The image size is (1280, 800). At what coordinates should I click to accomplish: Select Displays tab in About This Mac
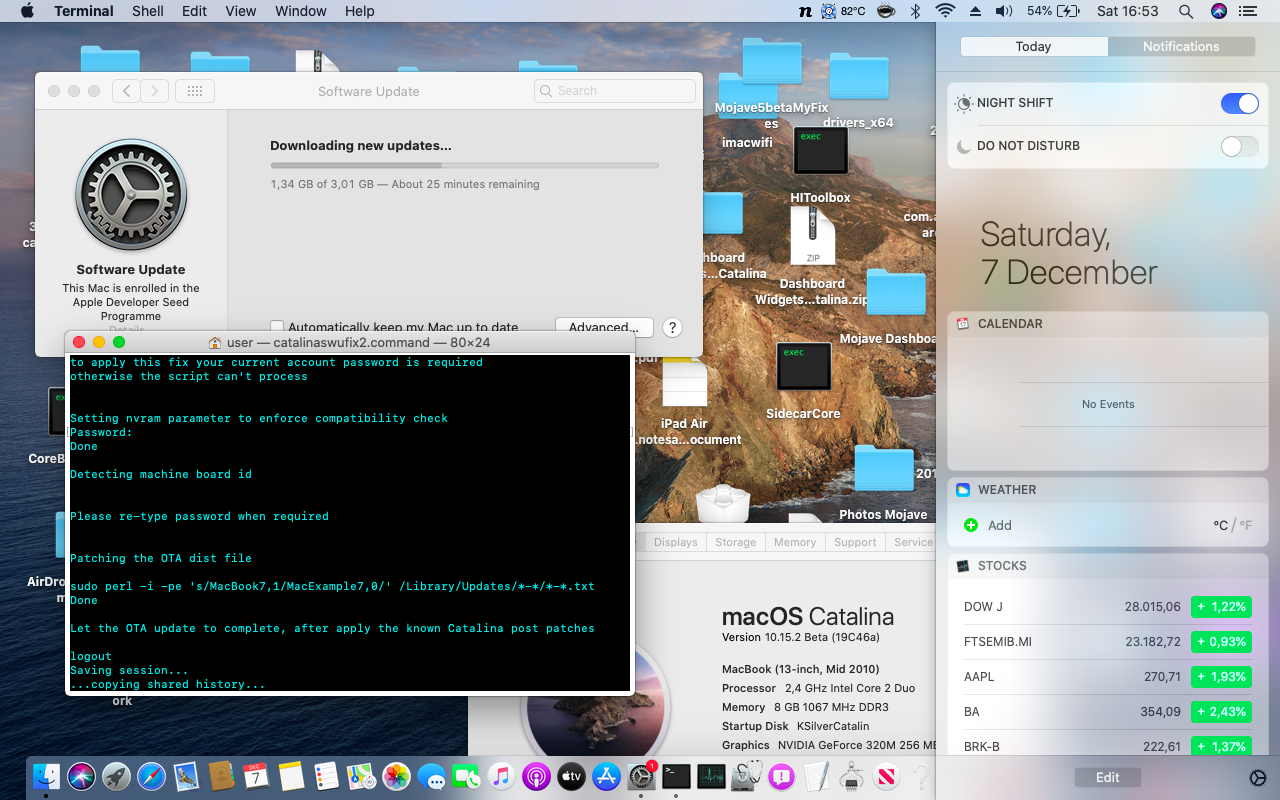coord(676,542)
